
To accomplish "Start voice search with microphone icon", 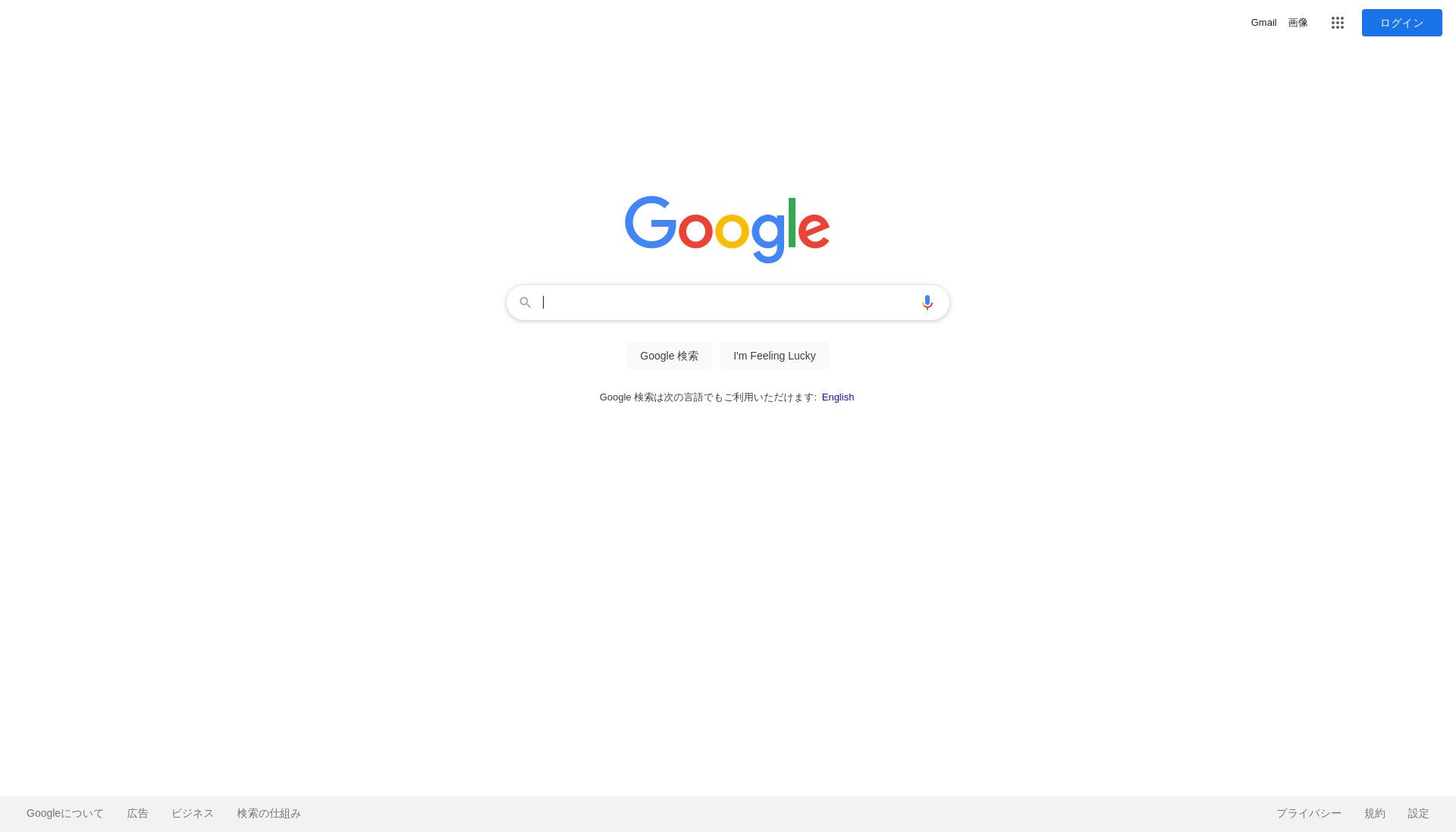I will point(927,303).
